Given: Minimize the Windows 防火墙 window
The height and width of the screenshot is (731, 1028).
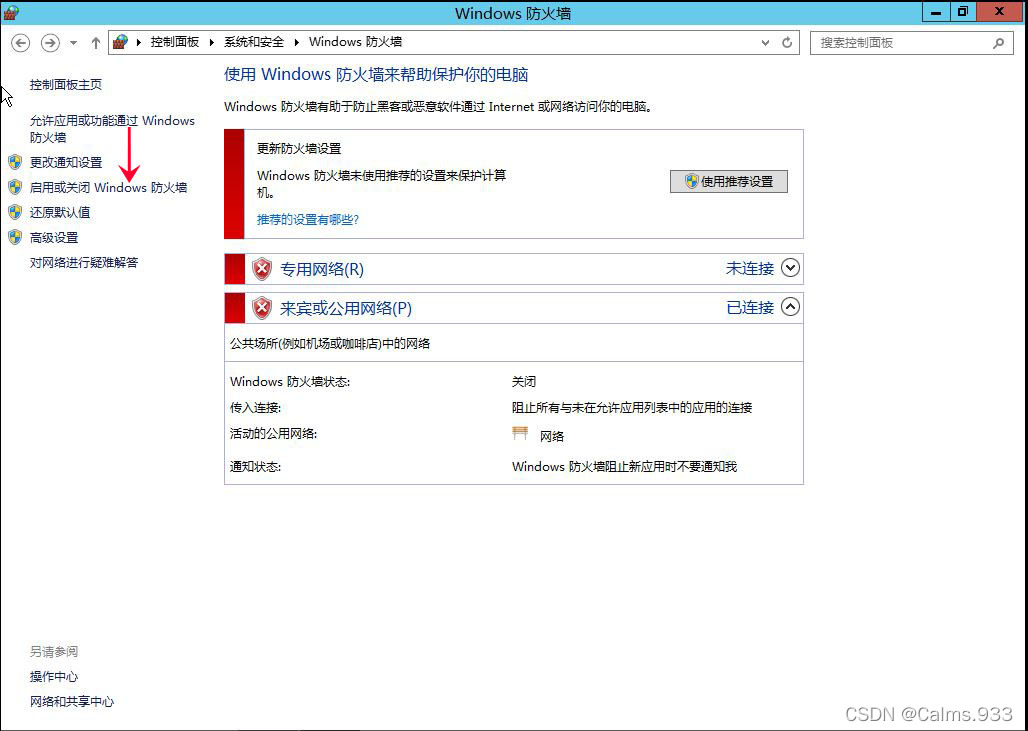Looking at the screenshot, I should (936, 12).
